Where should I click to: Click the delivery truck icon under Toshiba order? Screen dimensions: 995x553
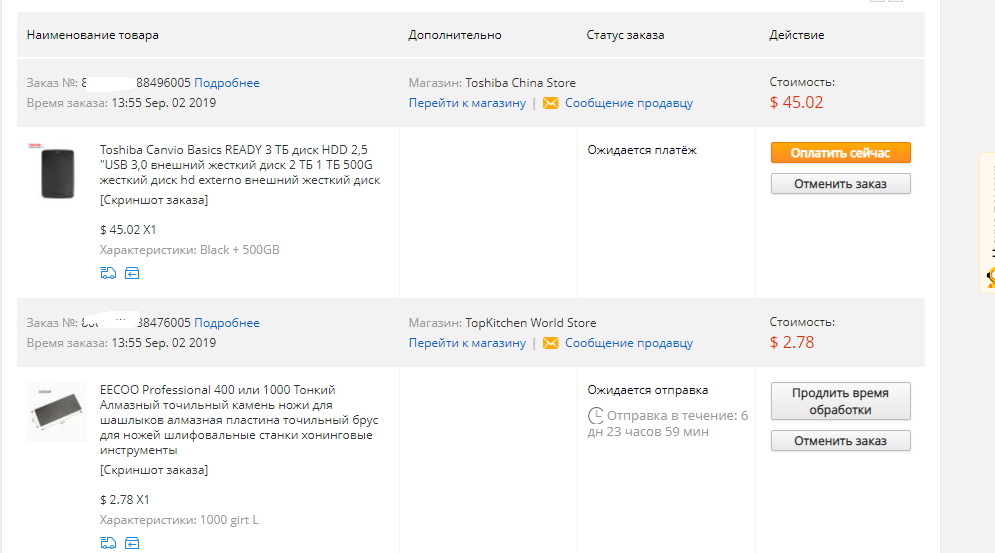108,273
